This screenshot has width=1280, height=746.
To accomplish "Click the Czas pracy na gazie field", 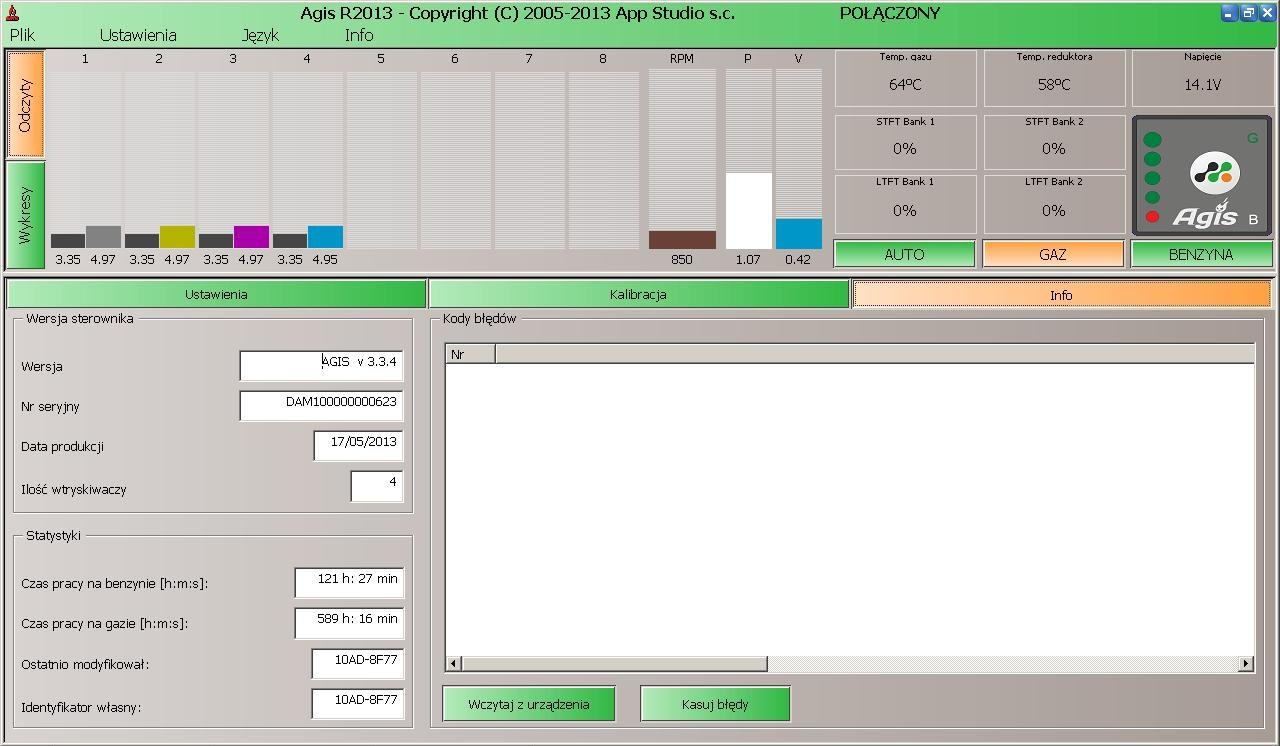I will pos(349,622).
